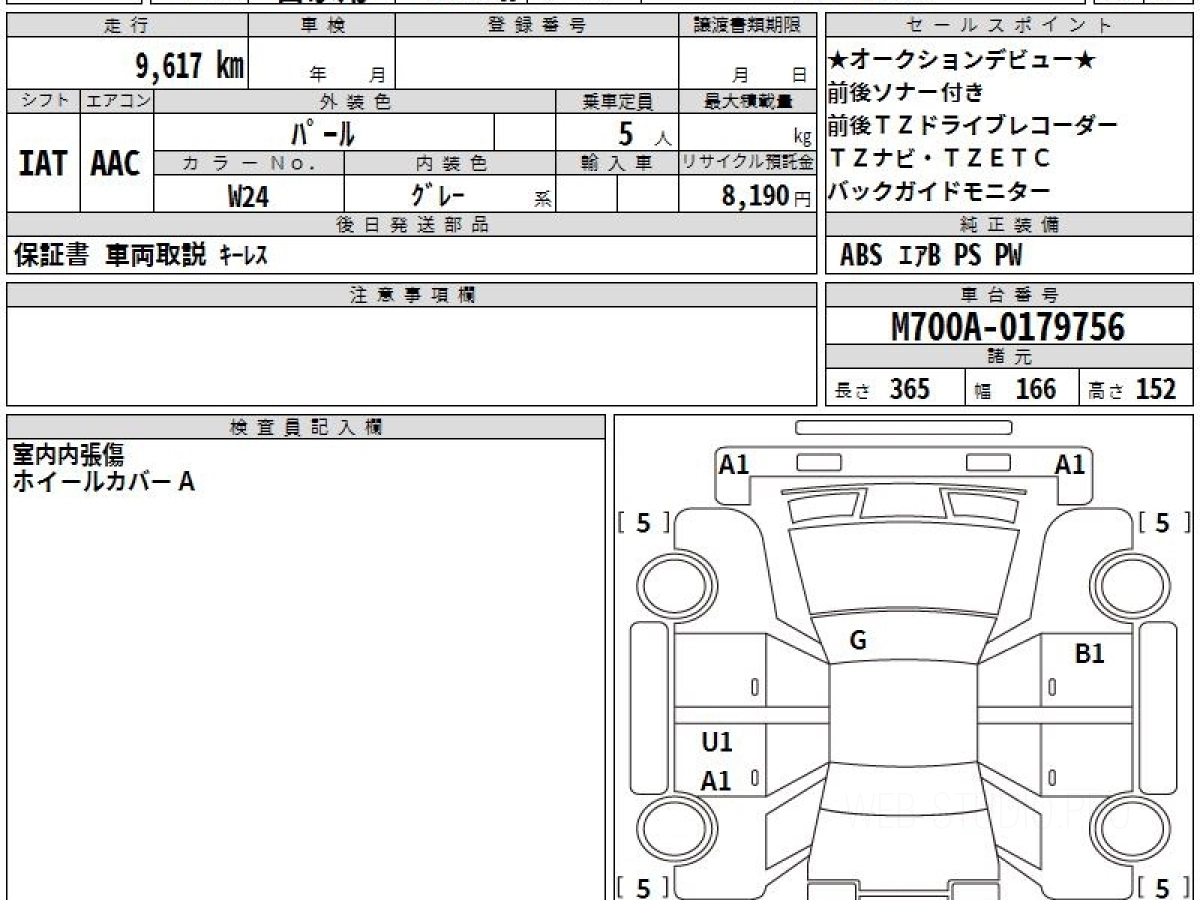The height and width of the screenshot is (900, 1200).
Task: Select the ホイールカバー A note line
Action: pos(103,482)
